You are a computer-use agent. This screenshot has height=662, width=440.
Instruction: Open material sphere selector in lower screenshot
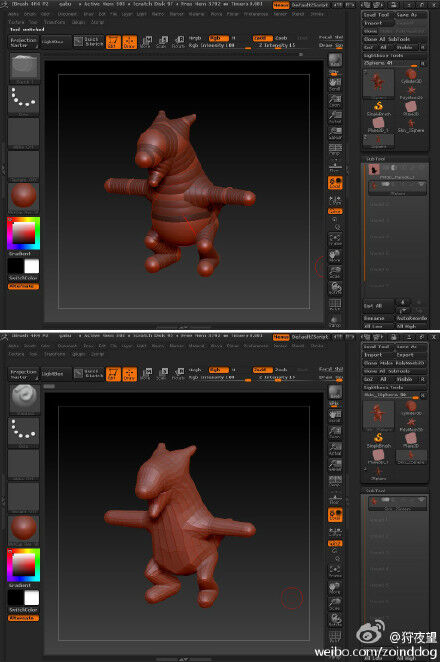[x=24, y=529]
